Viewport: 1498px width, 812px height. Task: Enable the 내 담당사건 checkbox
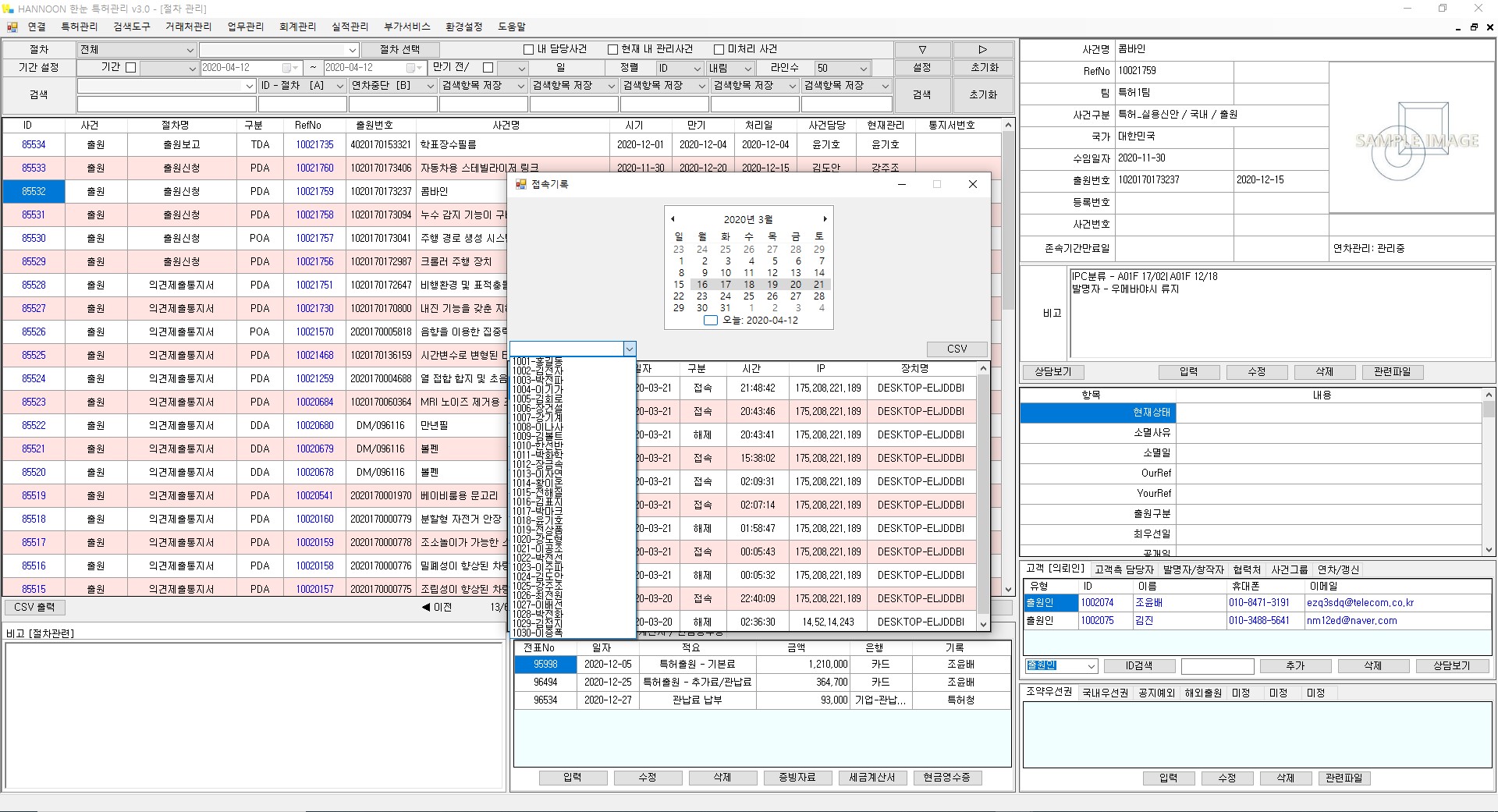529,49
